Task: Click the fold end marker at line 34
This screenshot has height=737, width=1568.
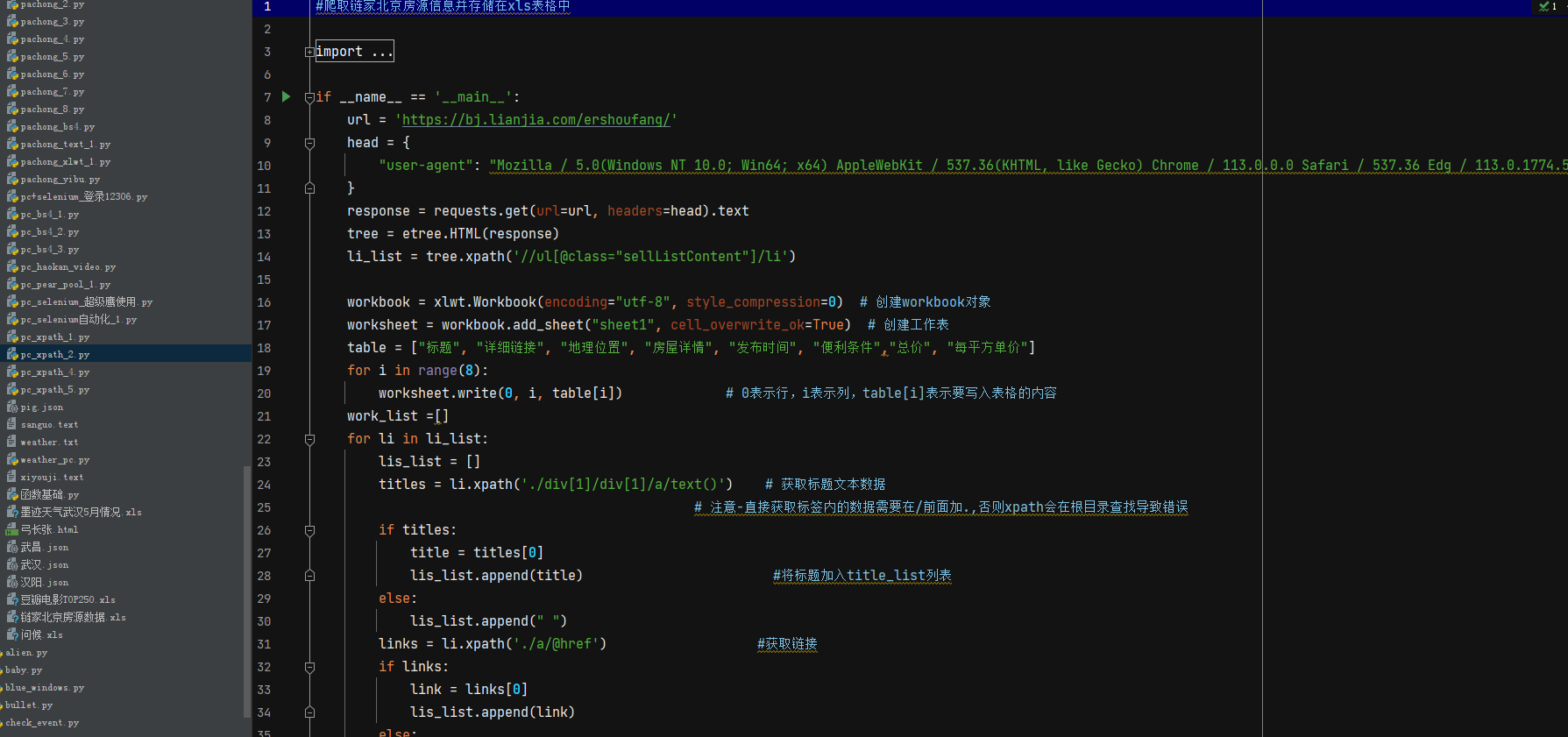Action: [309, 712]
